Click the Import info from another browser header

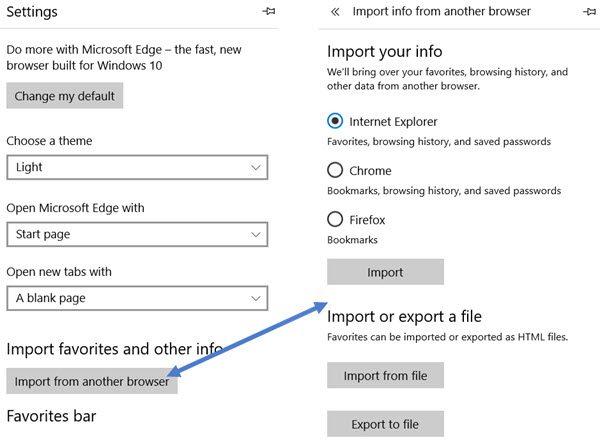pyautogui.click(x=441, y=11)
